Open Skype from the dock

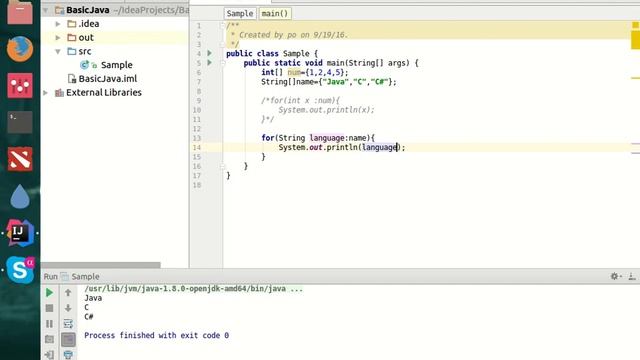[x=20, y=270]
